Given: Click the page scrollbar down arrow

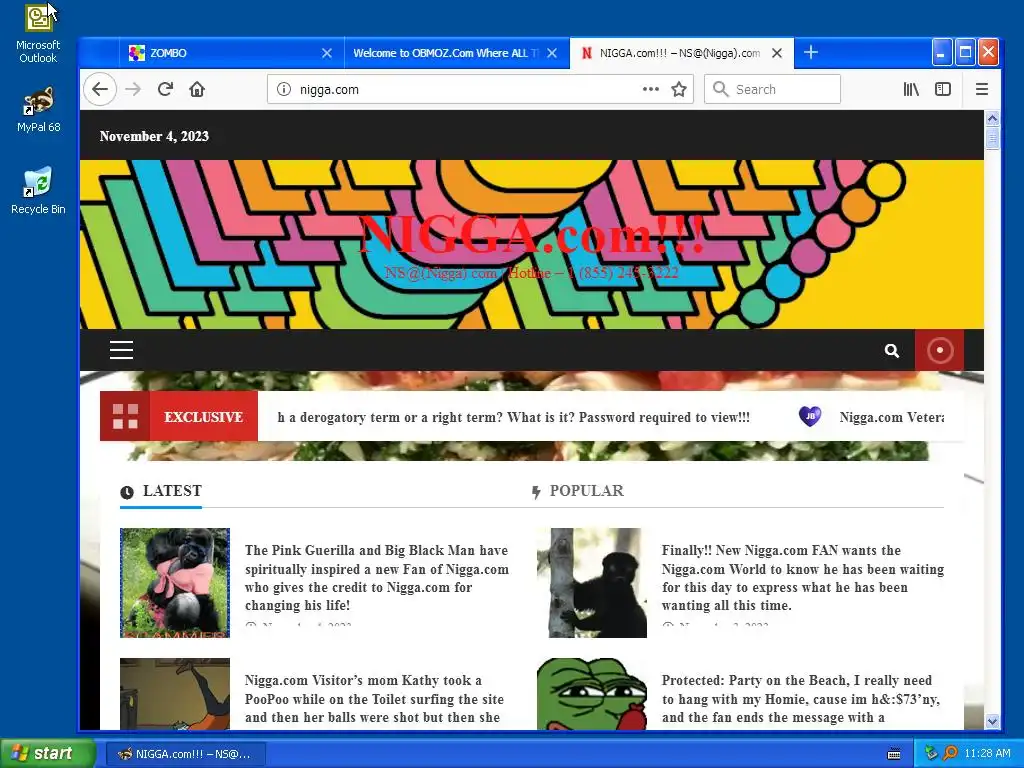Looking at the screenshot, I should click(x=992, y=721).
